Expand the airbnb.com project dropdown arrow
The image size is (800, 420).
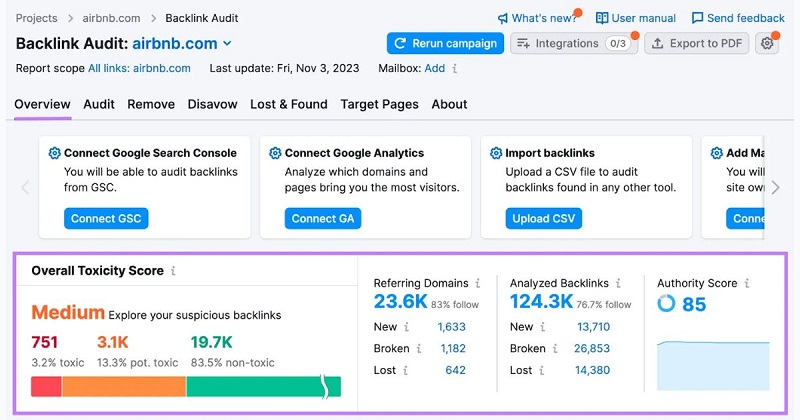(227, 44)
